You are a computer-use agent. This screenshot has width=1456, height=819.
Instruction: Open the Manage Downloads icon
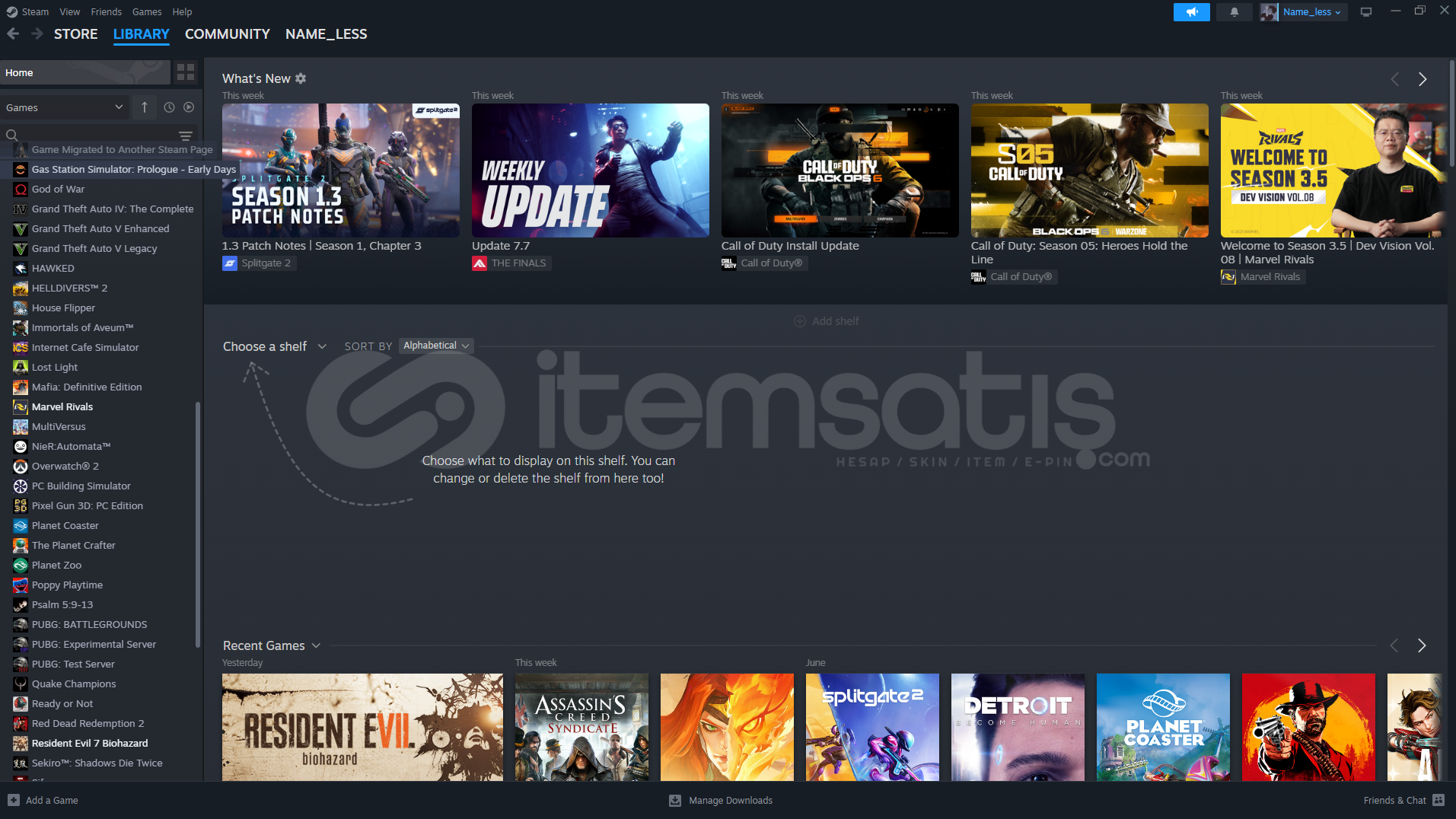click(x=675, y=800)
